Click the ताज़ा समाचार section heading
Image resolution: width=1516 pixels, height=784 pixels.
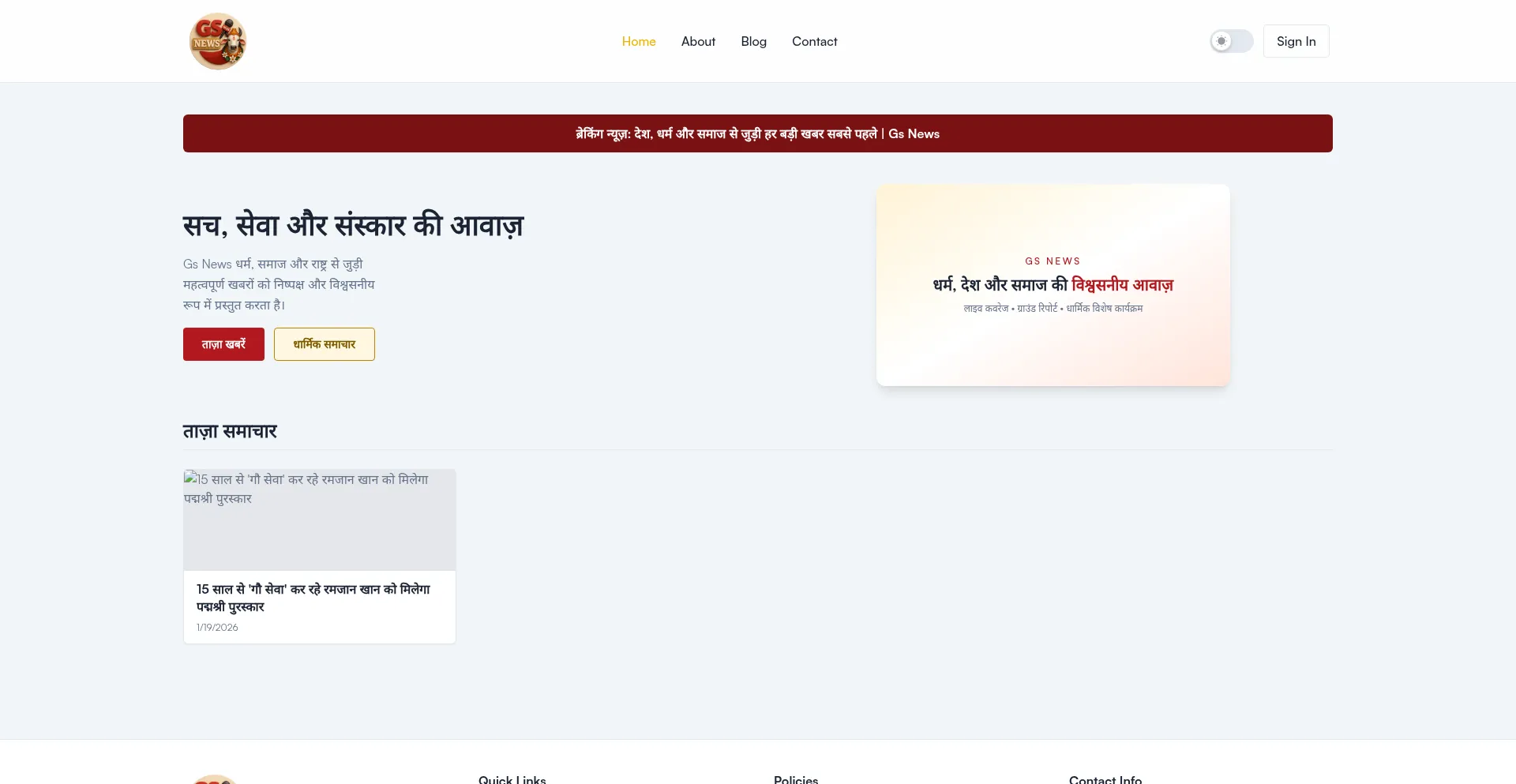pos(230,431)
